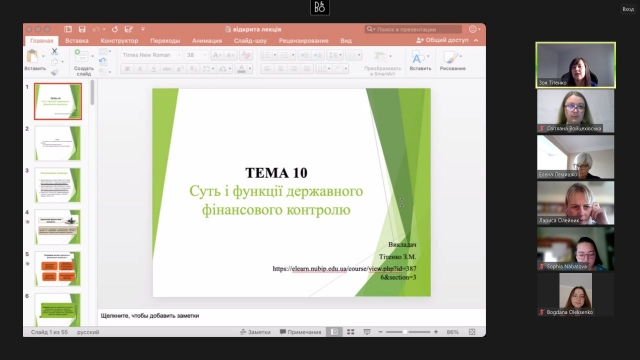Click the B&O icon at top center

coord(320,7)
